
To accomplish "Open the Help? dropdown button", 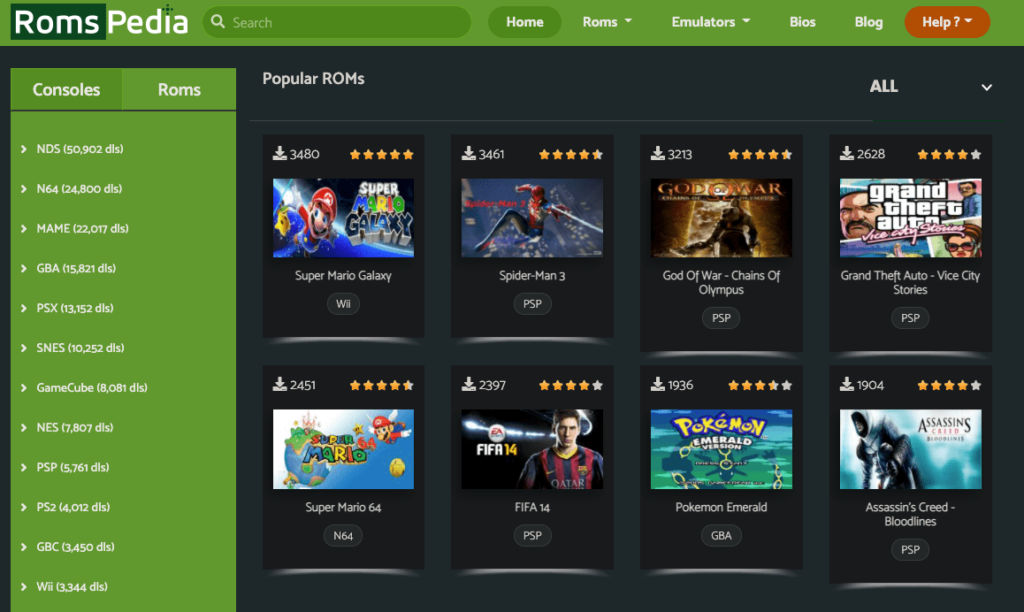I will click(x=946, y=22).
